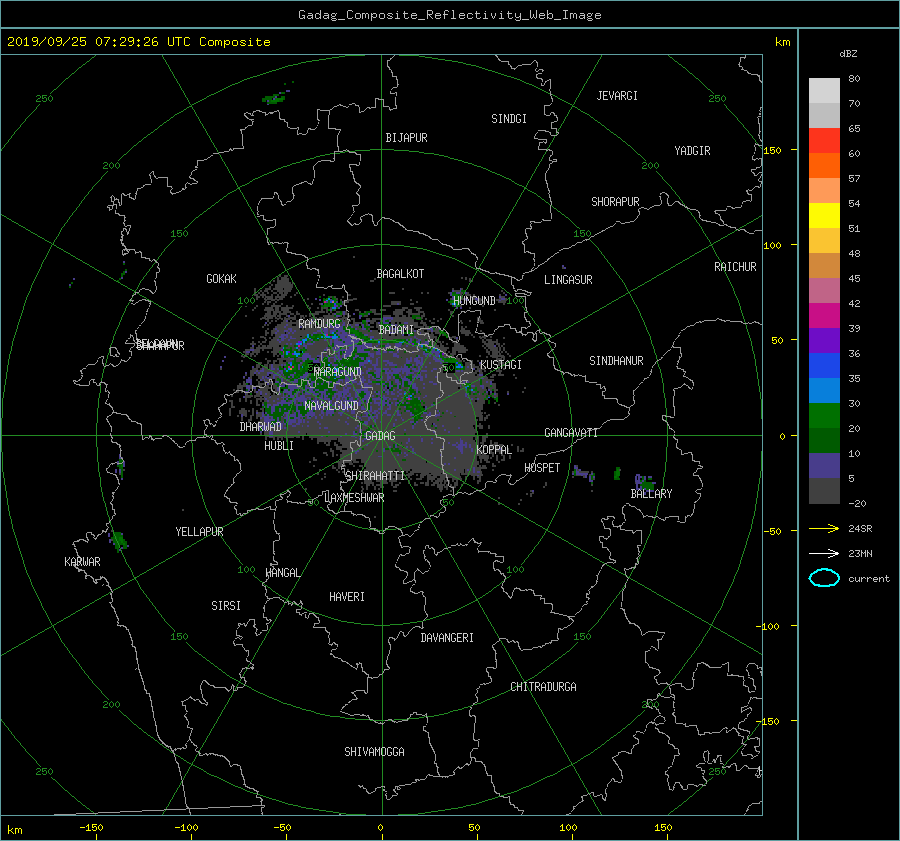Click the km unit label at bottom-left
Image resolution: width=900 pixels, height=841 pixels.
pos(14,830)
